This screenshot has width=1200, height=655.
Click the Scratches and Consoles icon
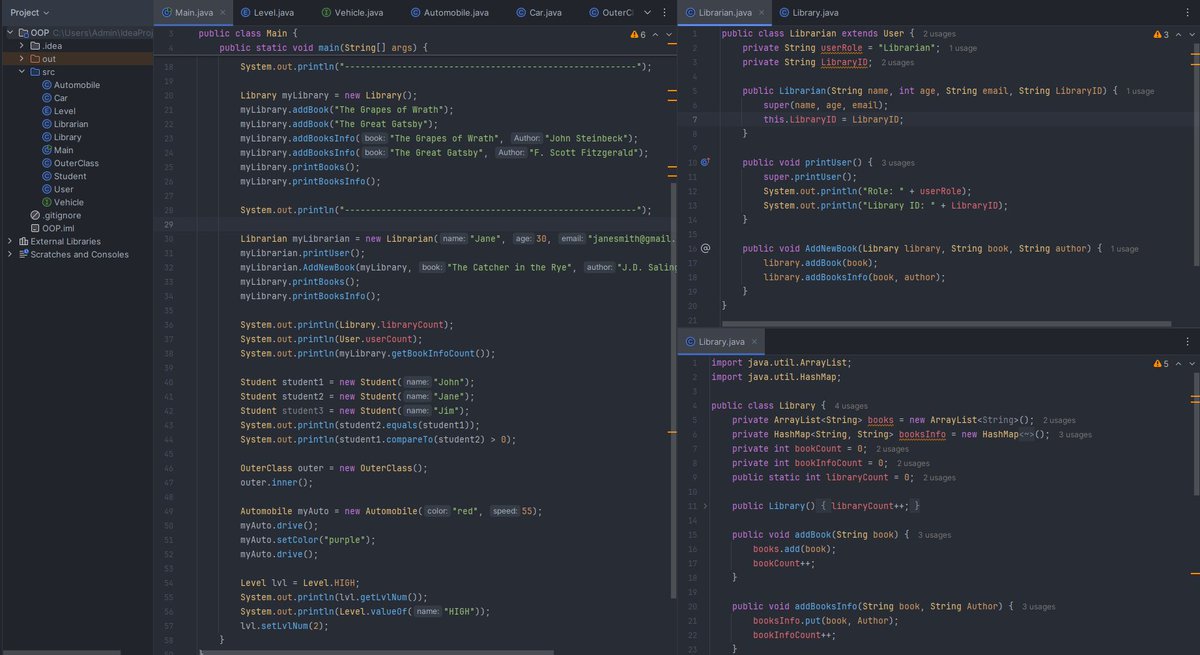tap(23, 254)
